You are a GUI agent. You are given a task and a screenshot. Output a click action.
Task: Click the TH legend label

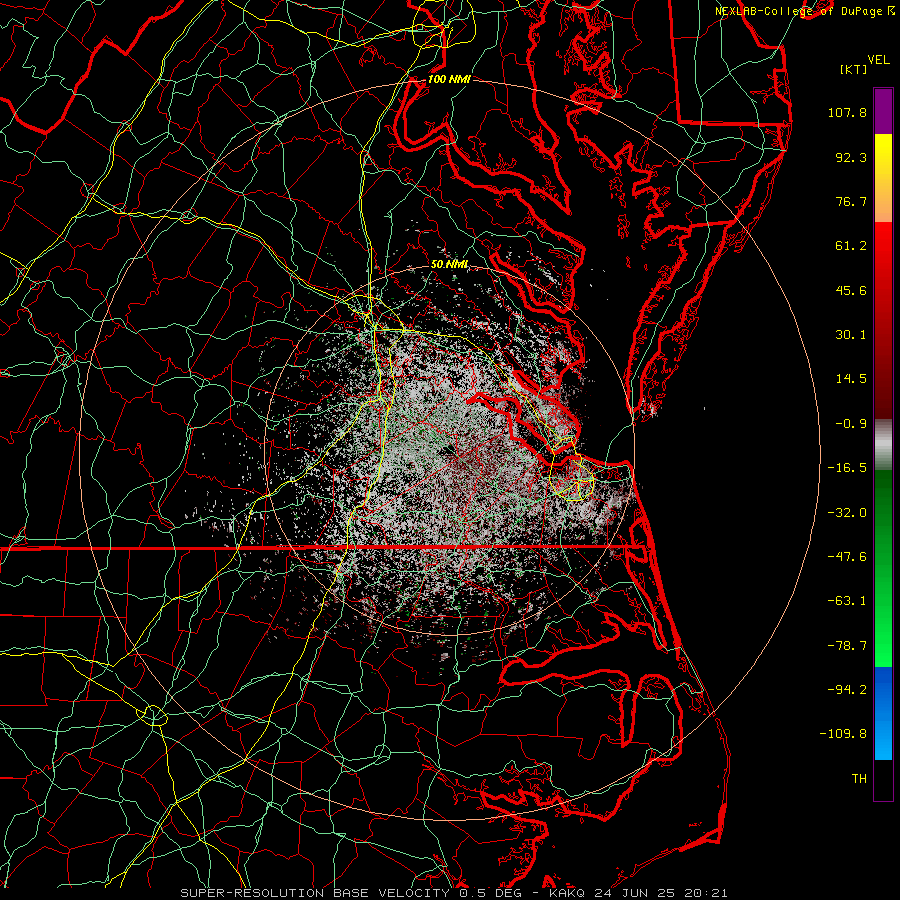[x=859, y=779]
